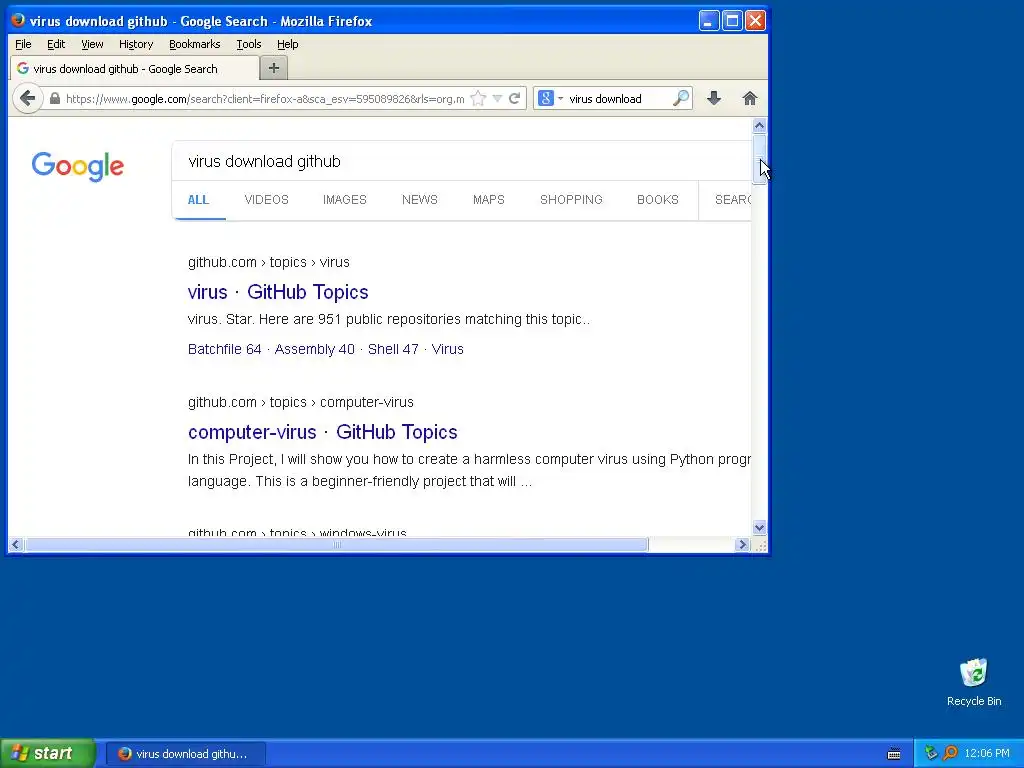Screen dimensions: 1024x768
Task: Open a new tab with plus button
Action: (x=274, y=68)
